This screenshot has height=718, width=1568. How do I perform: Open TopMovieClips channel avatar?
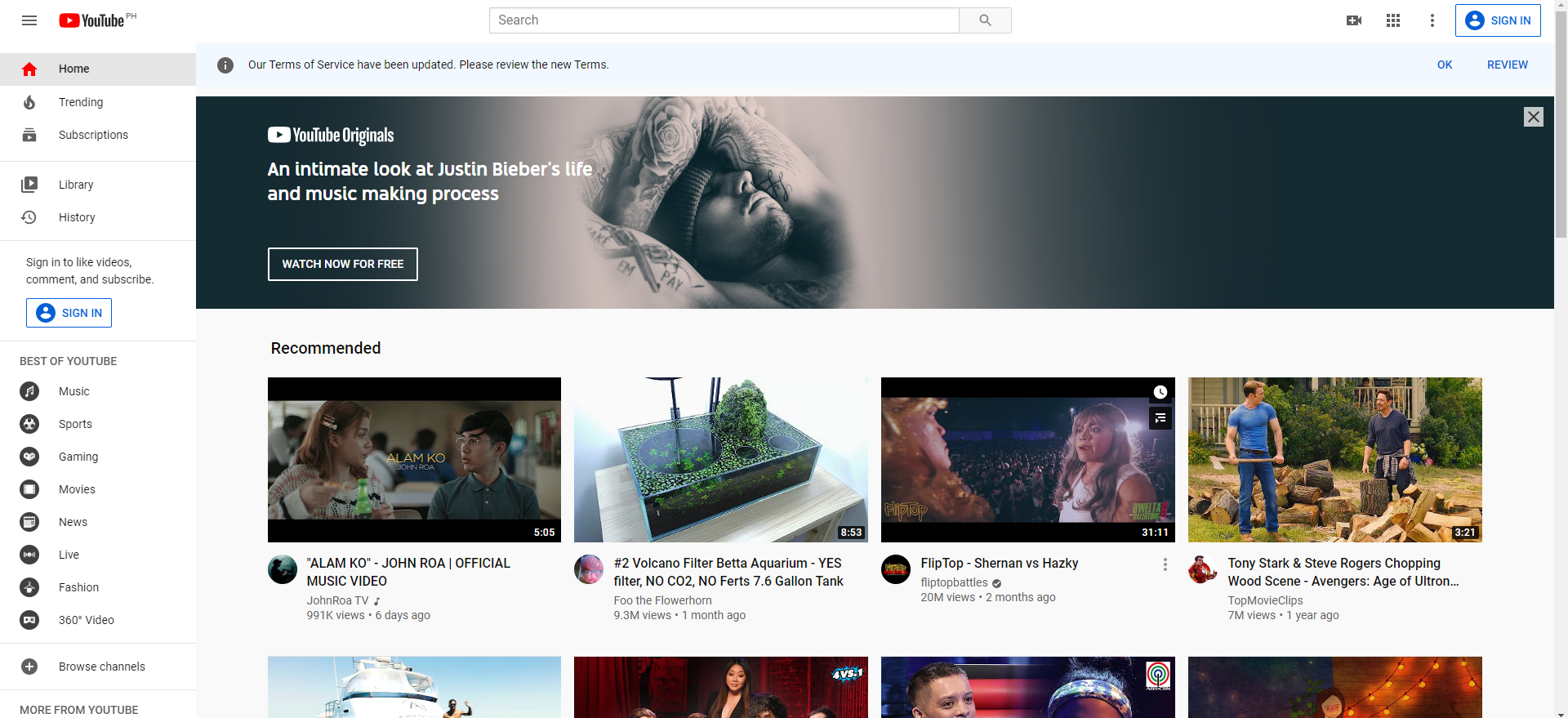click(x=1203, y=569)
